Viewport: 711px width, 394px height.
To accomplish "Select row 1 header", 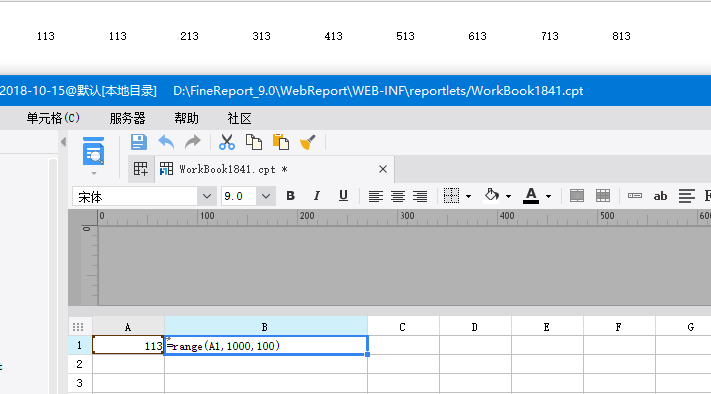I will (79, 345).
